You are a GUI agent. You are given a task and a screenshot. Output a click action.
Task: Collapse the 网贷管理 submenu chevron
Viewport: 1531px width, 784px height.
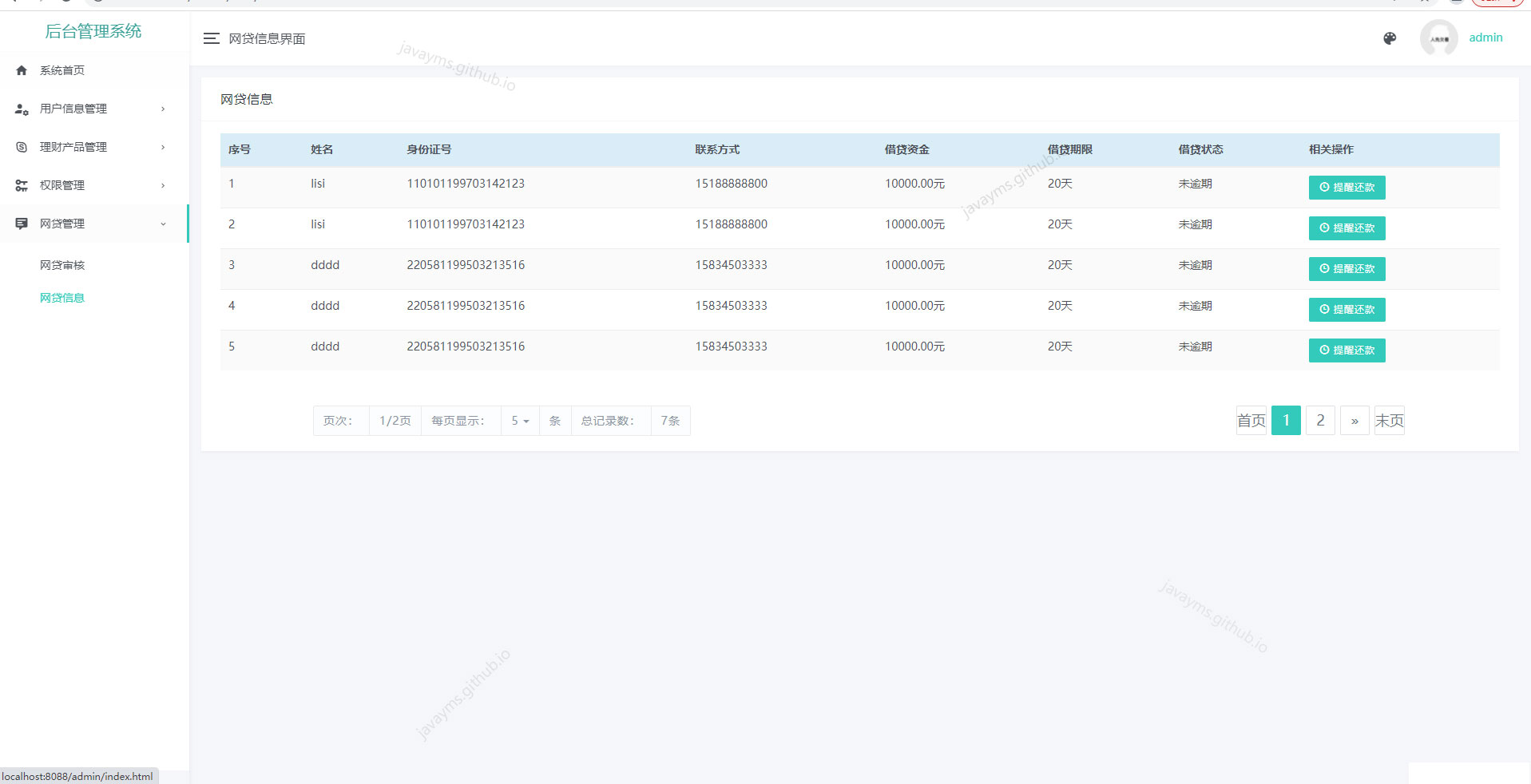[163, 224]
